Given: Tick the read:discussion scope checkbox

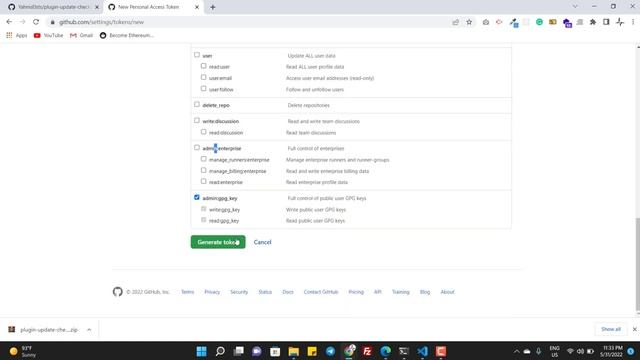Looking at the screenshot, I should 203,132.
